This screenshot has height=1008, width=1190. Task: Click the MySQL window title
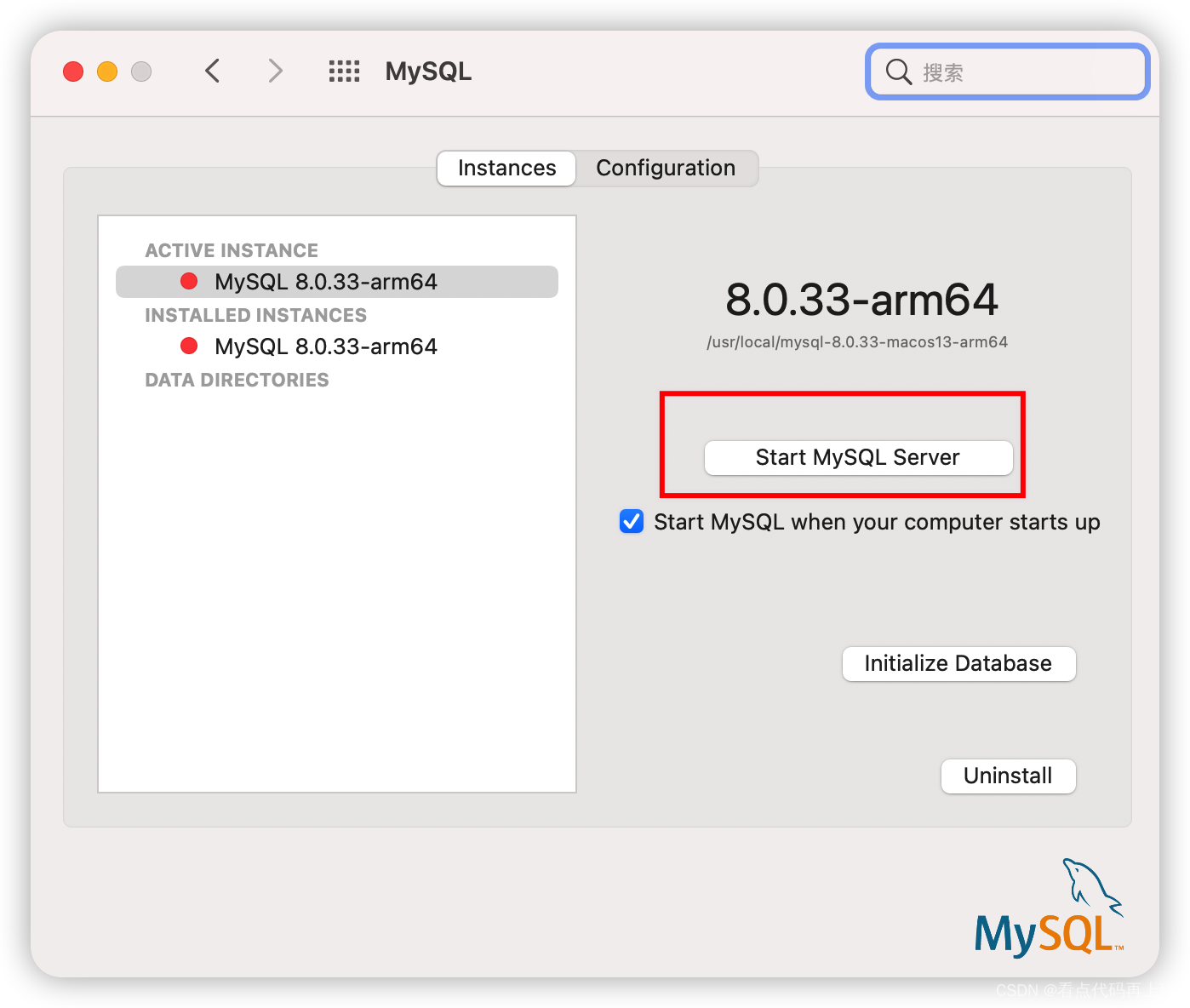tap(428, 72)
